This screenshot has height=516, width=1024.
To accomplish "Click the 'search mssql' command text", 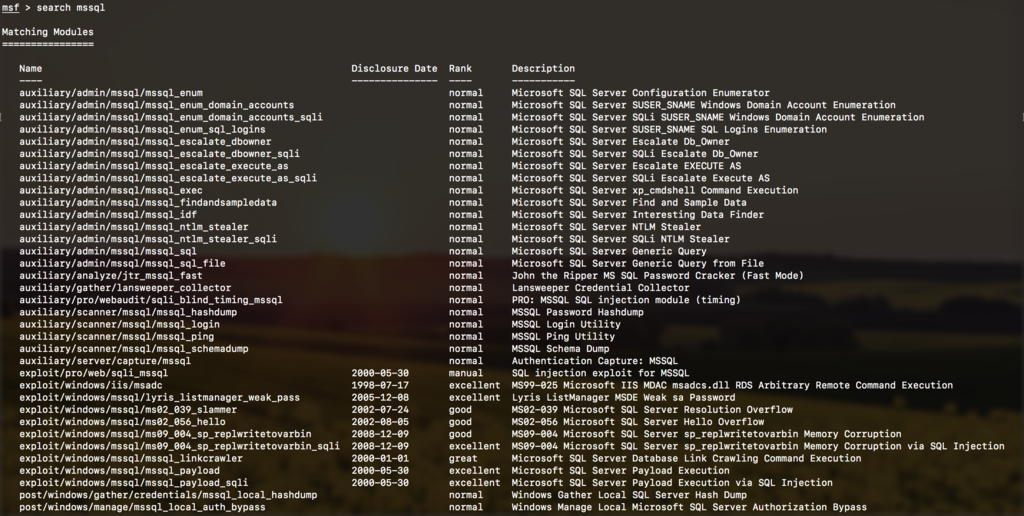I will (x=71, y=8).
